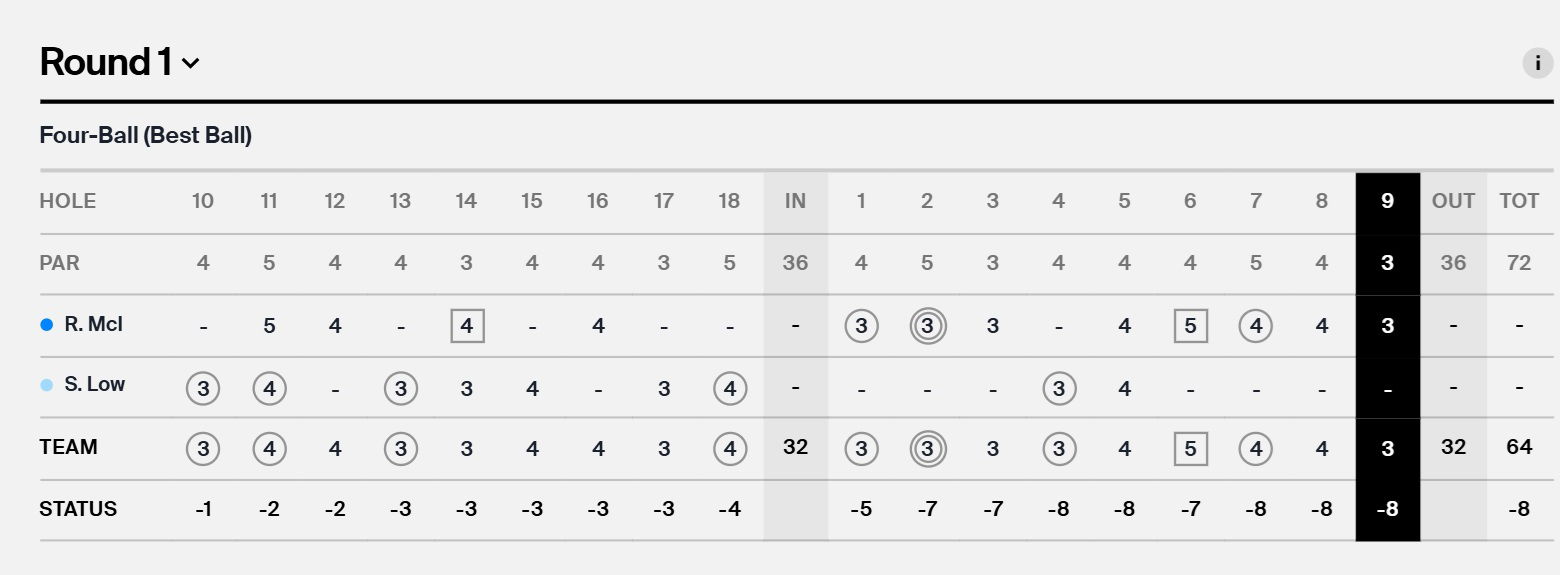The height and width of the screenshot is (575, 1560).
Task: Click the TOT column header
Action: coord(1518,201)
